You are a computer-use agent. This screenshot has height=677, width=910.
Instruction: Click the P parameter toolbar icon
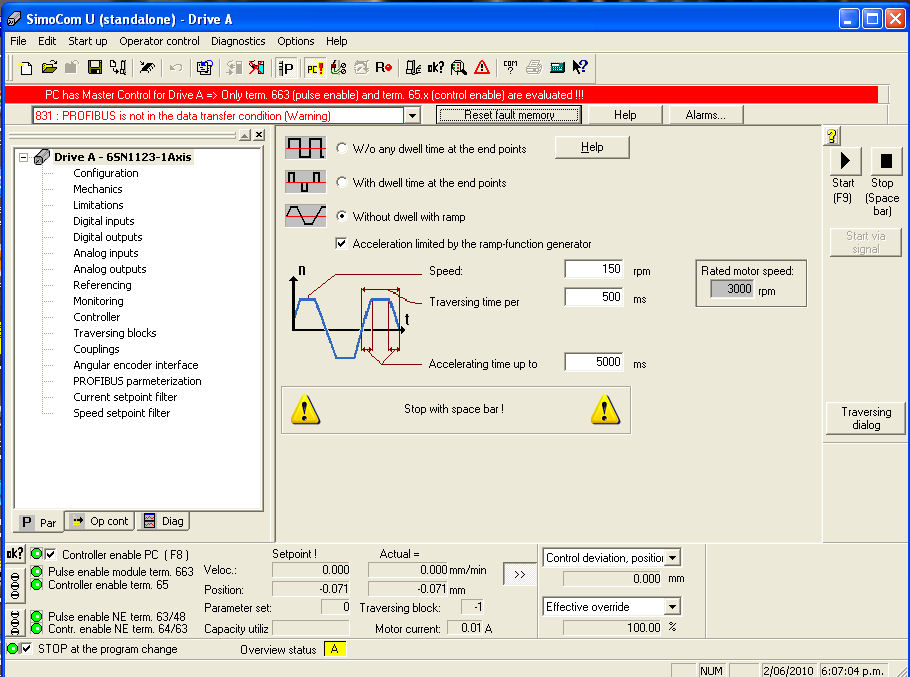coord(286,68)
